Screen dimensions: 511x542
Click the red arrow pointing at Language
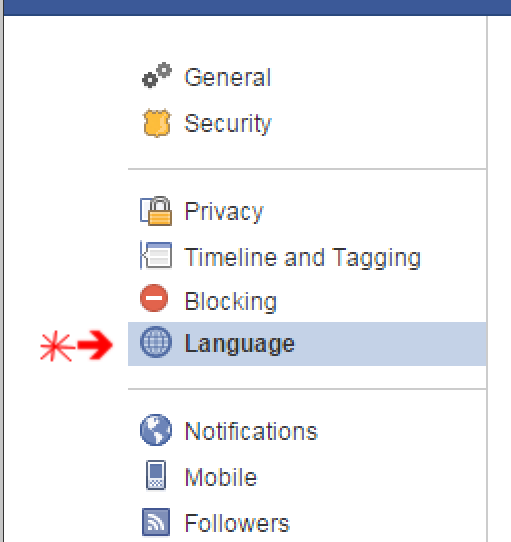tap(95, 345)
